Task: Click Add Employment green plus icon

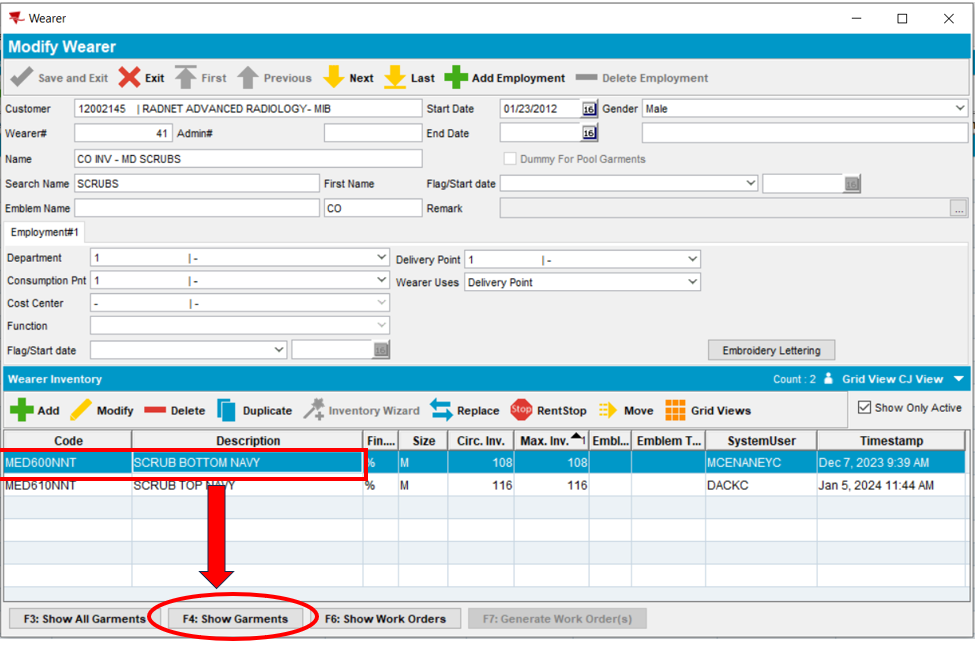Action: tap(456, 78)
